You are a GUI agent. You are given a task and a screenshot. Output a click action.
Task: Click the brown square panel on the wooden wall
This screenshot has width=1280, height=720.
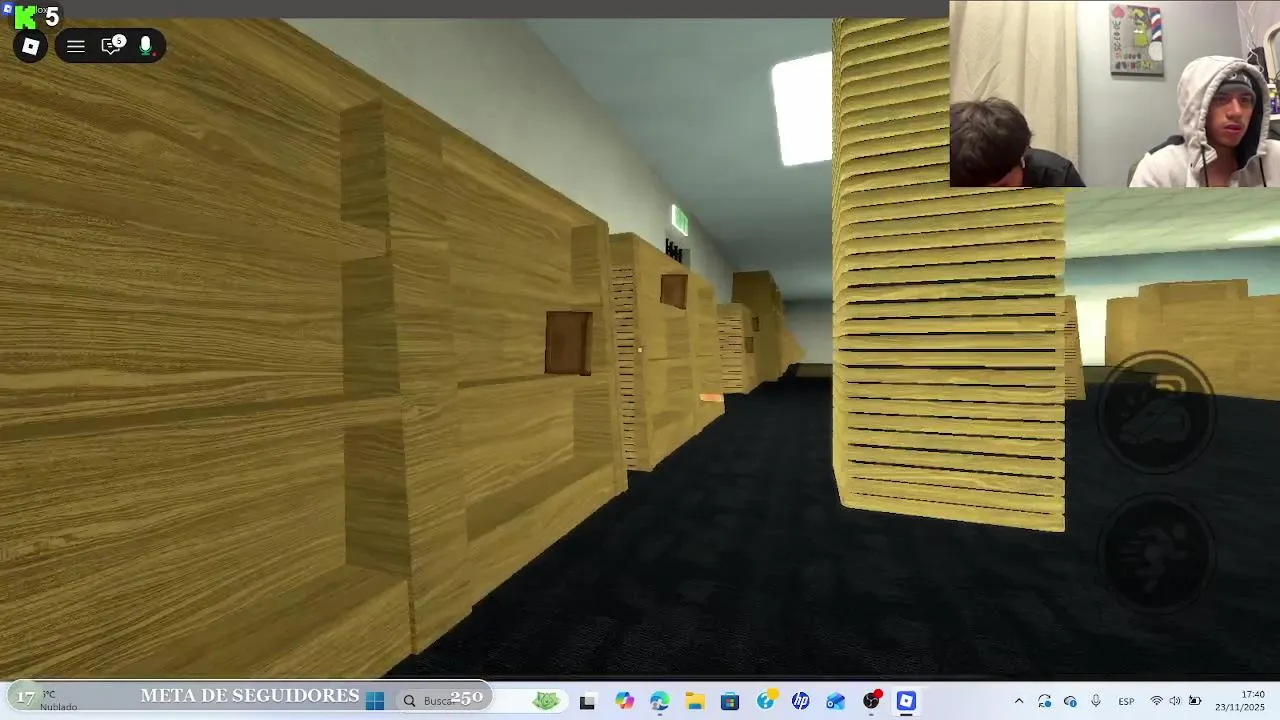tap(568, 343)
